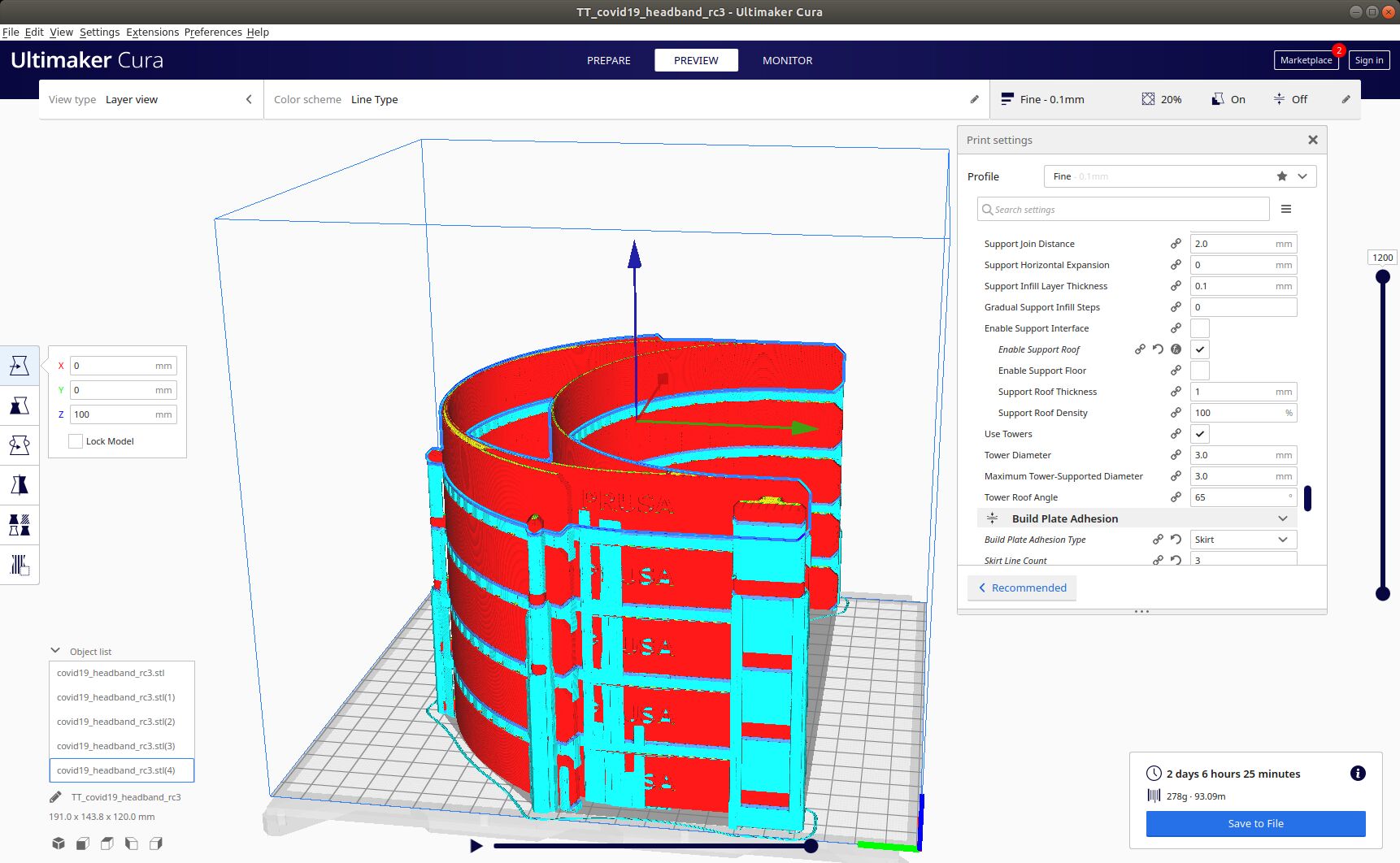Image resolution: width=1400 pixels, height=863 pixels.
Task: Click the print settings edit pencil icon
Action: (1346, 99)
